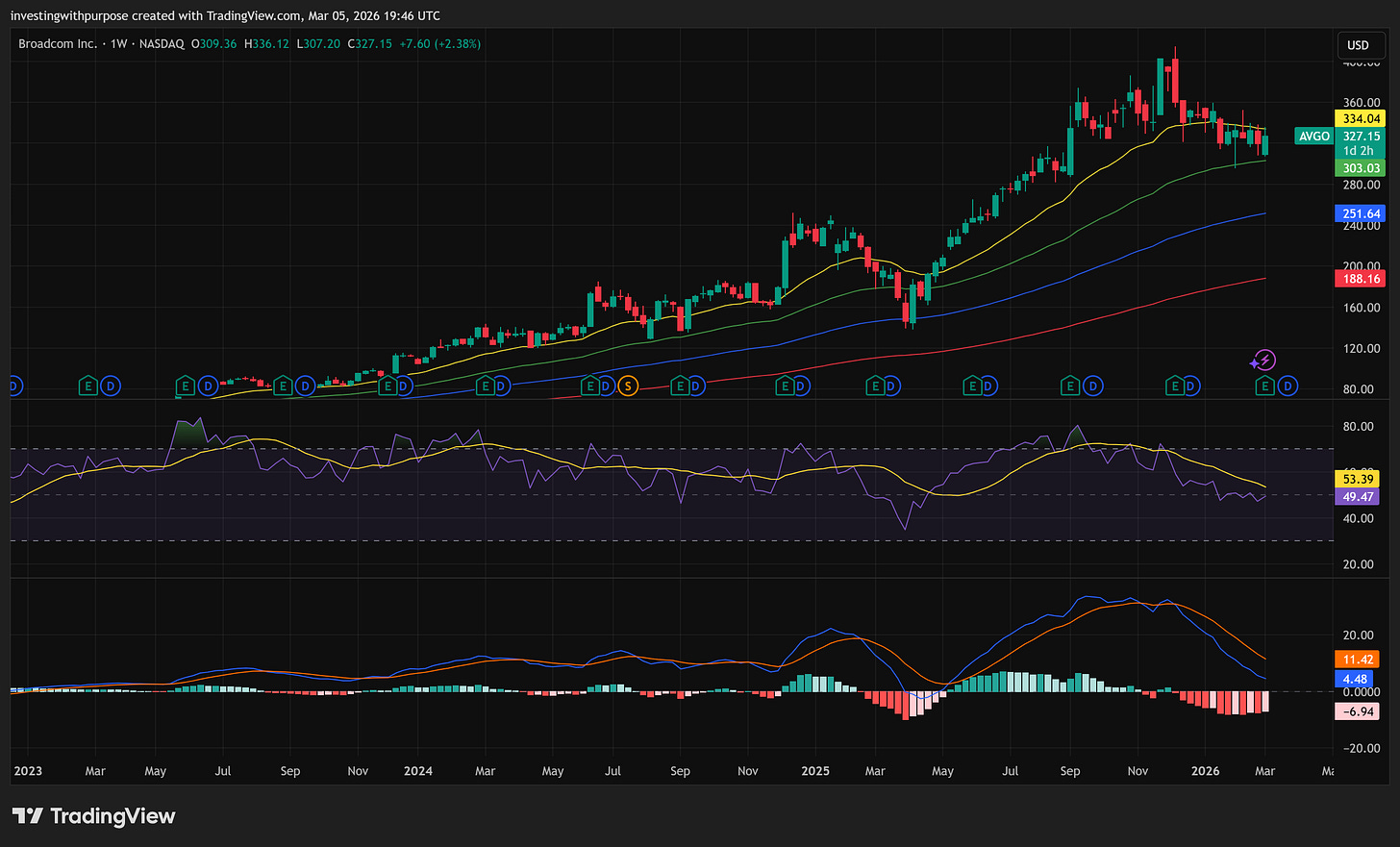Click the purple lightning latest-updates icon
Image resolution: width=1400 pixels, height=847 pixels.
1263,361
